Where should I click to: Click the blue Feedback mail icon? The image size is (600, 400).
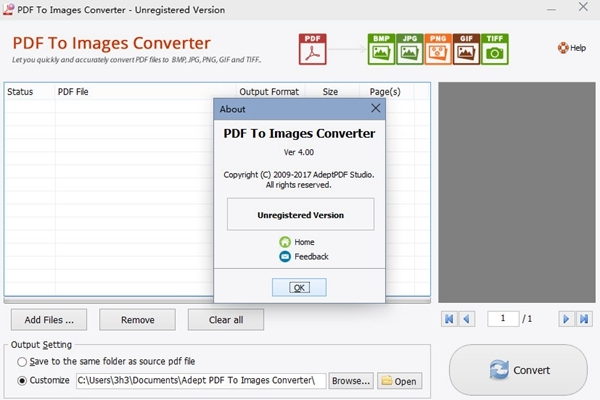(x=285, y=256)
